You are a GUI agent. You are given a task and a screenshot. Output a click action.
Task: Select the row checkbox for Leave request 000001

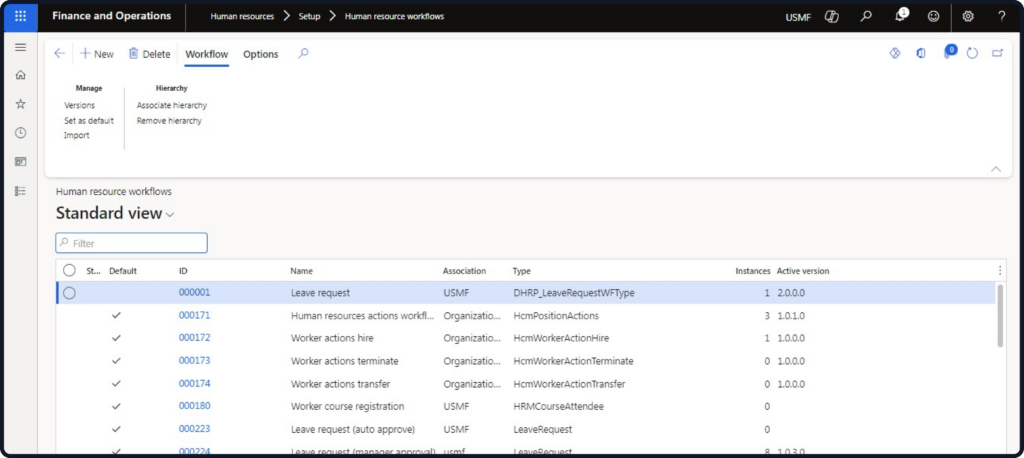(x=69, y=293)
